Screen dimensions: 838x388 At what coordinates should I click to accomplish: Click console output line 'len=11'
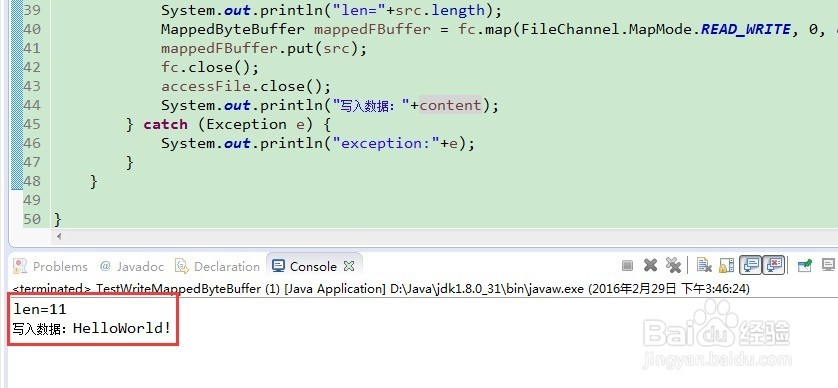[40, 309]
